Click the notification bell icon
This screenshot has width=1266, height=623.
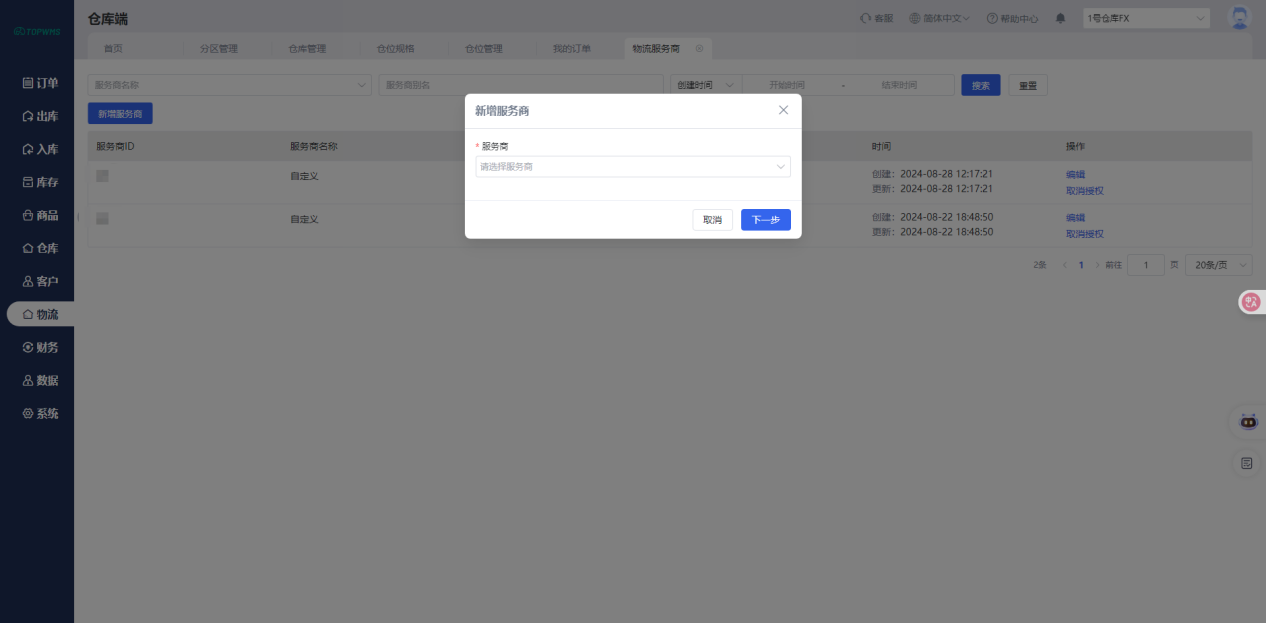pos(1061,18)
